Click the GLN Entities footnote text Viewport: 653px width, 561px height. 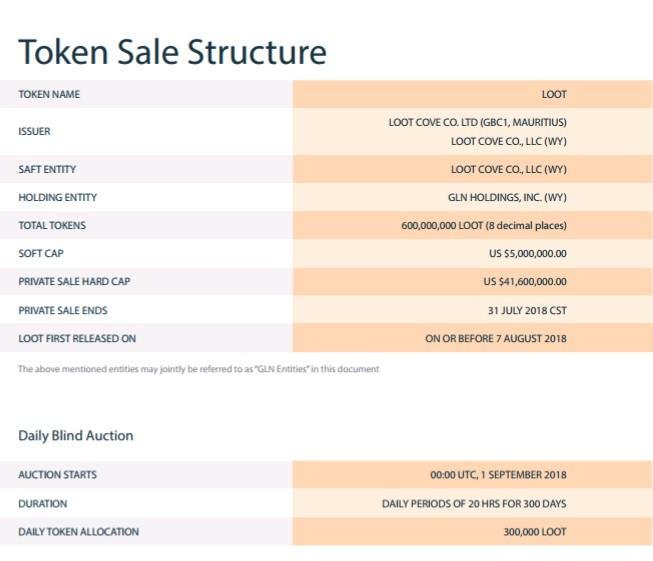tap(199, 369)
